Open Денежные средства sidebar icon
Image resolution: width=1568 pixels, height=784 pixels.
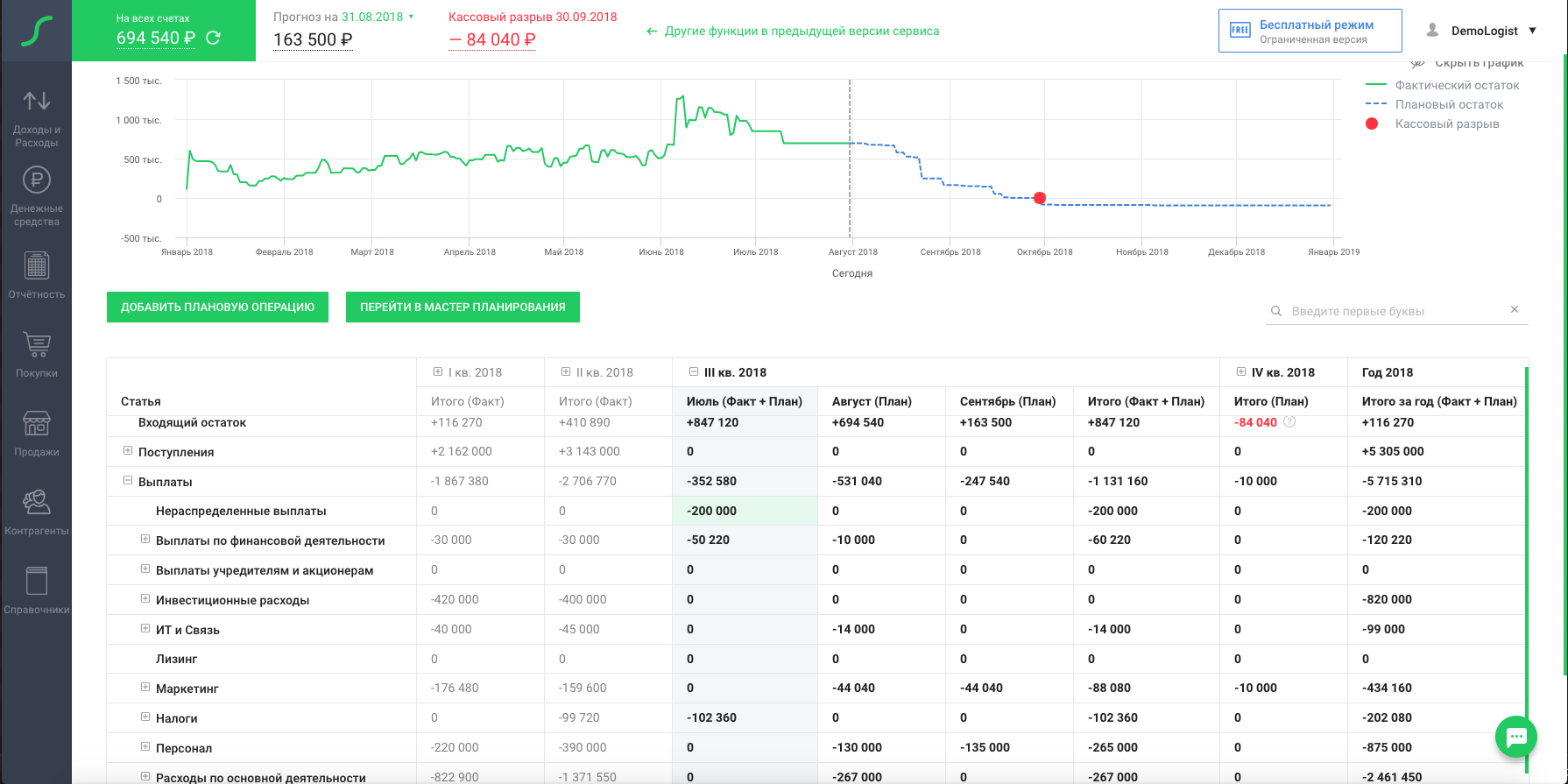coord(36,196)
